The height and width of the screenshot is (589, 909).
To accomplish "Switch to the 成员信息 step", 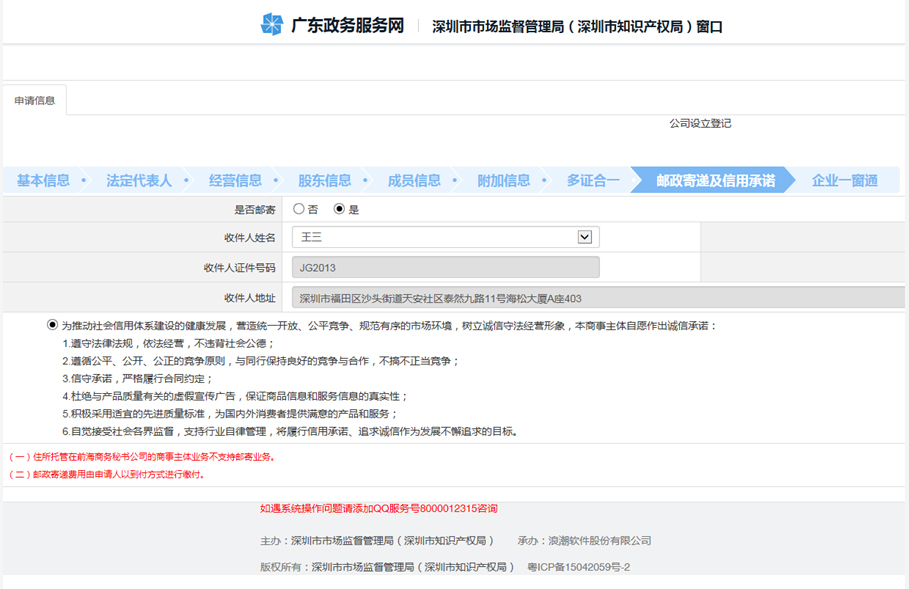I will [x=414, y=181].
